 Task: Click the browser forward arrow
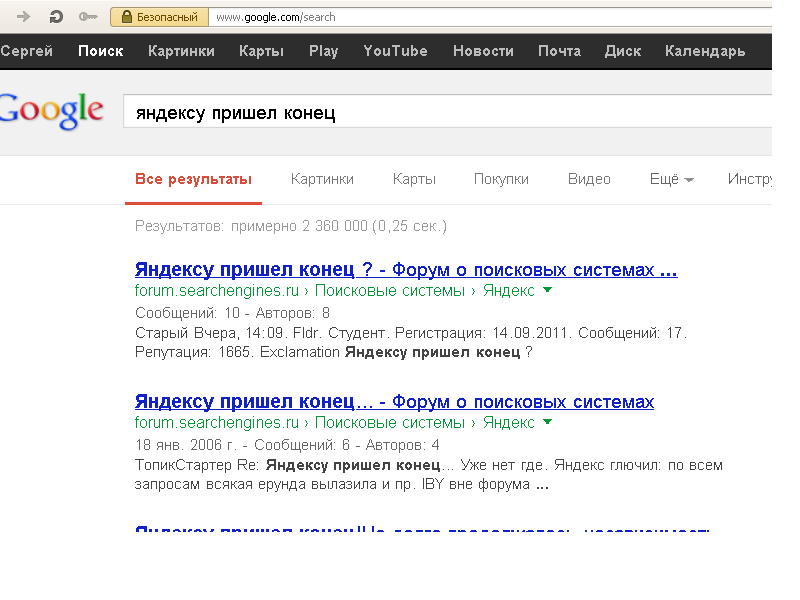23,17
